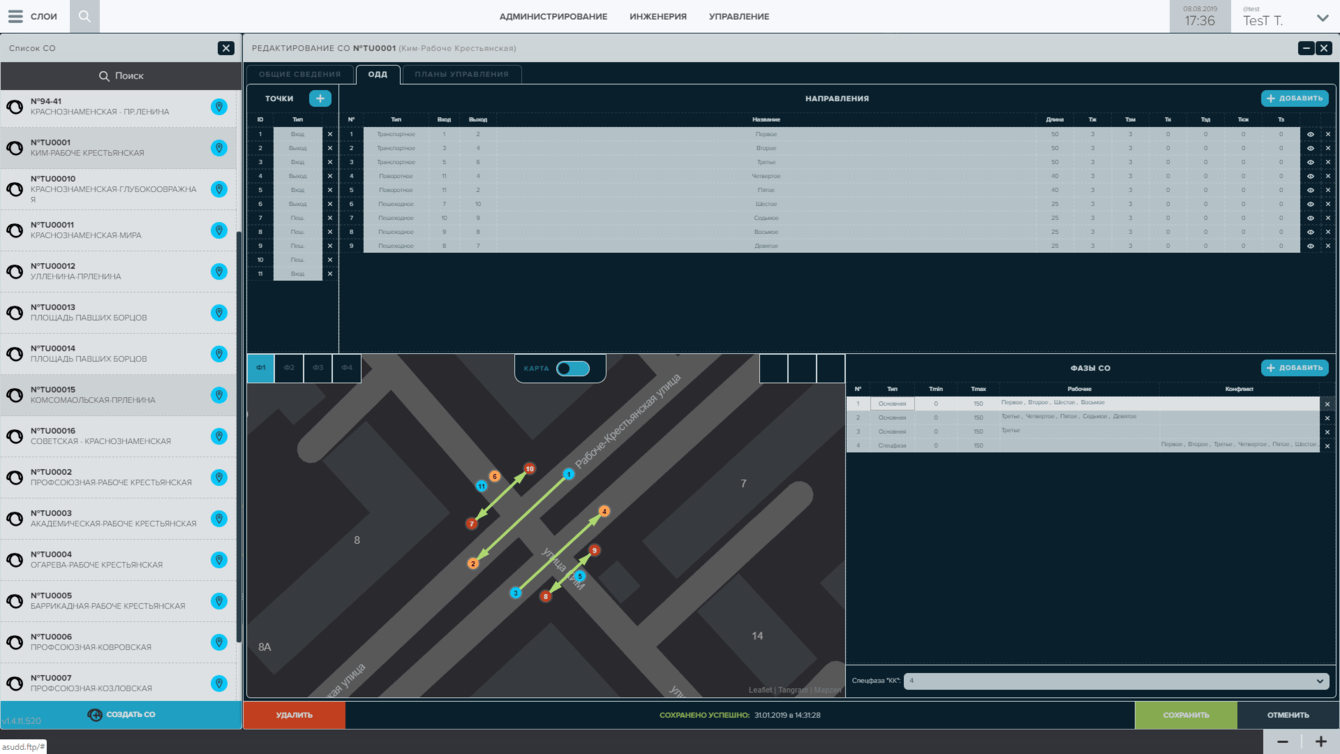Select point marker 4 on the map

pyautogui.click(x=604, y=511)
